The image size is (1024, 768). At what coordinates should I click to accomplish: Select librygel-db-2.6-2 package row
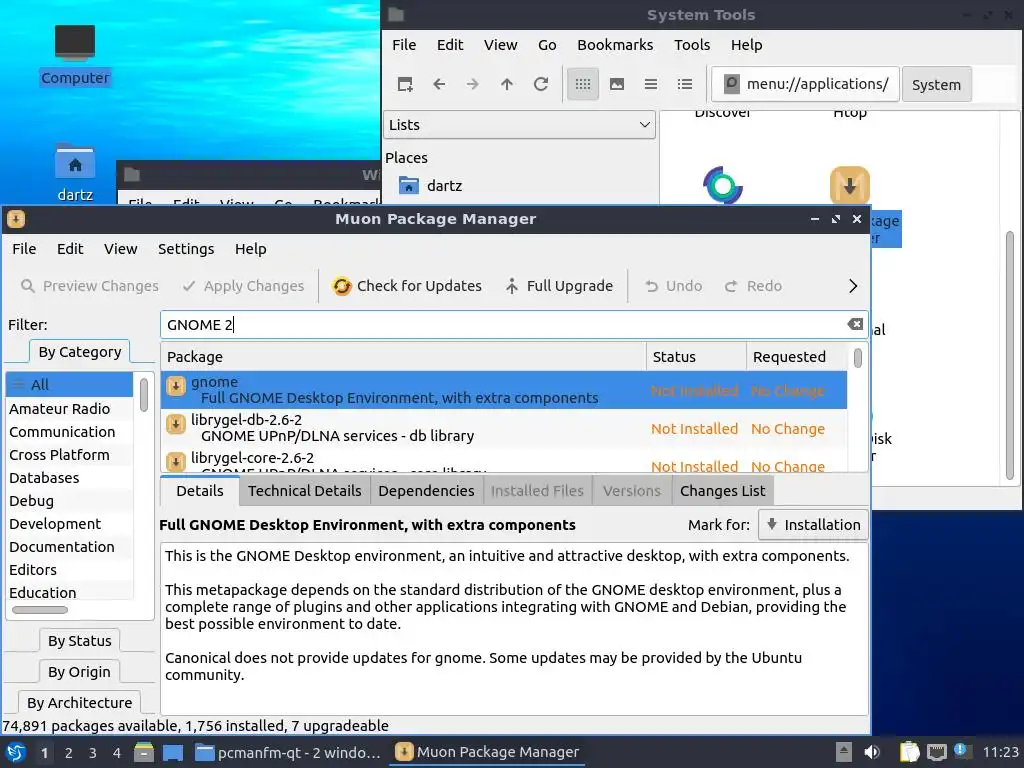[x=504, y=428]
